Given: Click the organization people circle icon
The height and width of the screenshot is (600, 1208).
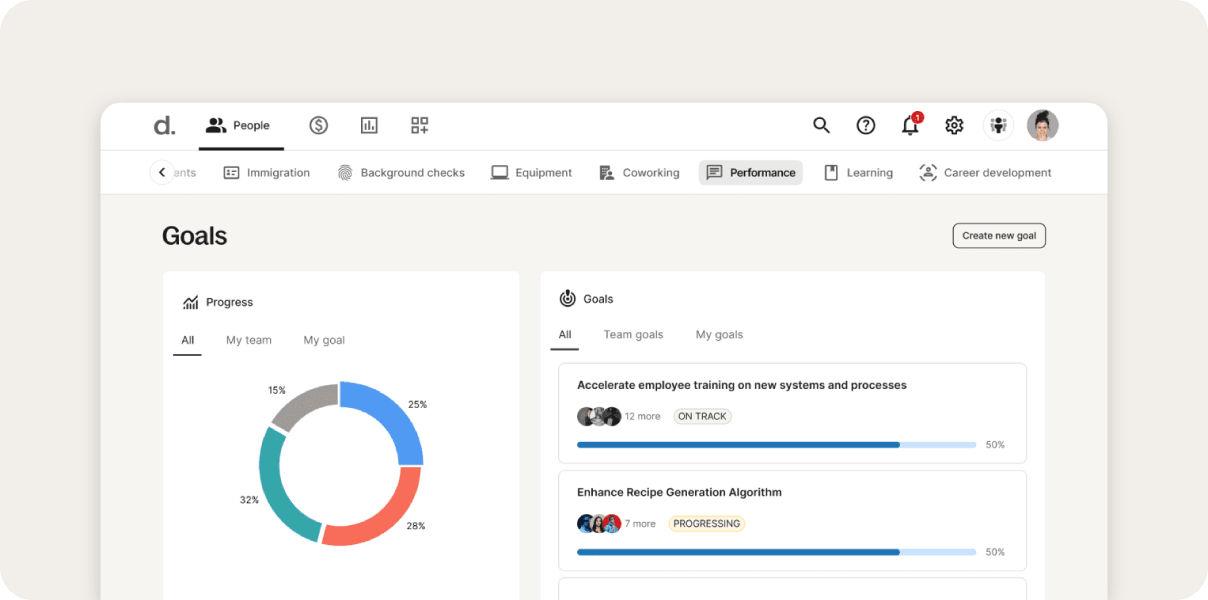Looking at the screenshot, I should (x=998, y=125).
